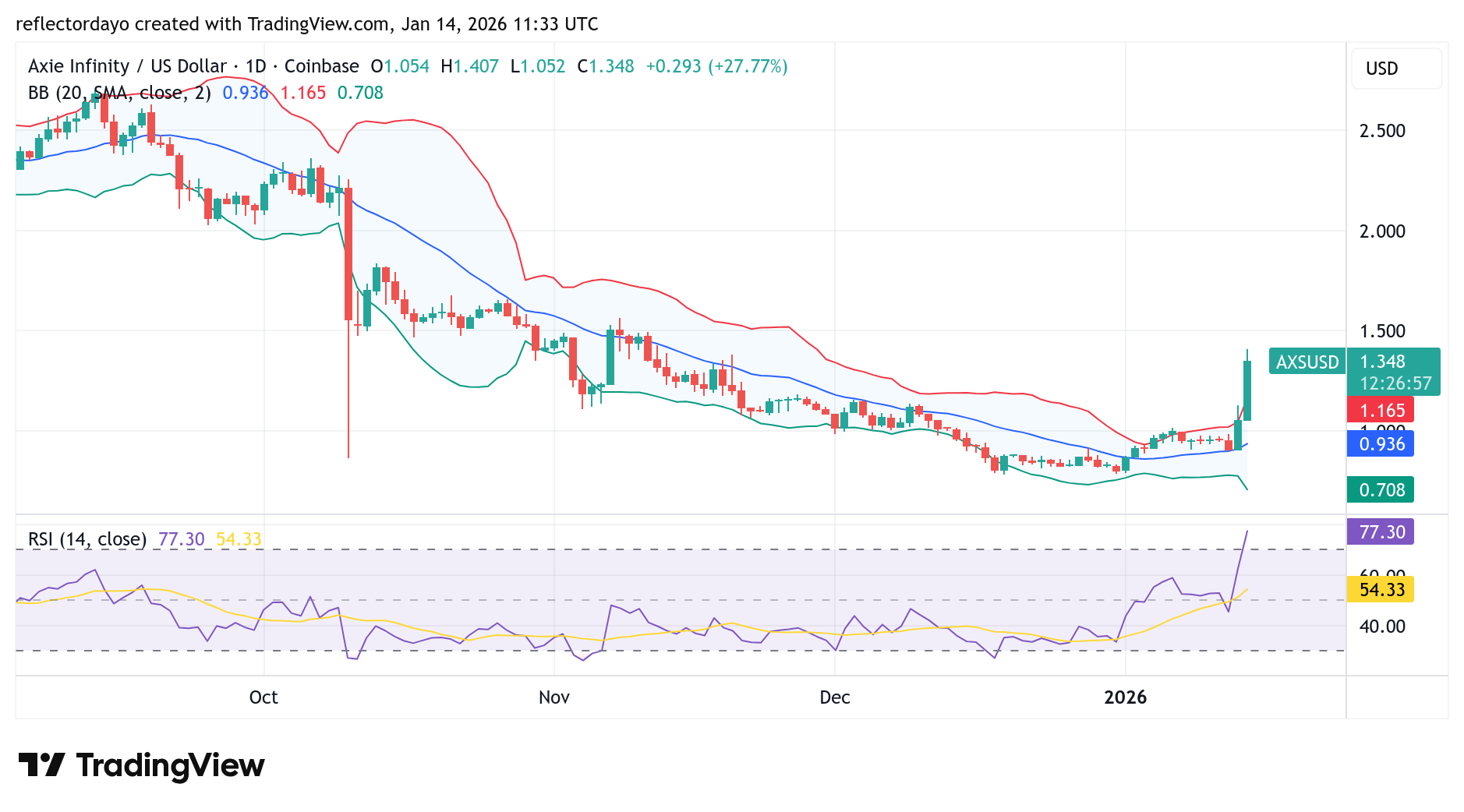Click the USD currency label box

[1396, 69]
